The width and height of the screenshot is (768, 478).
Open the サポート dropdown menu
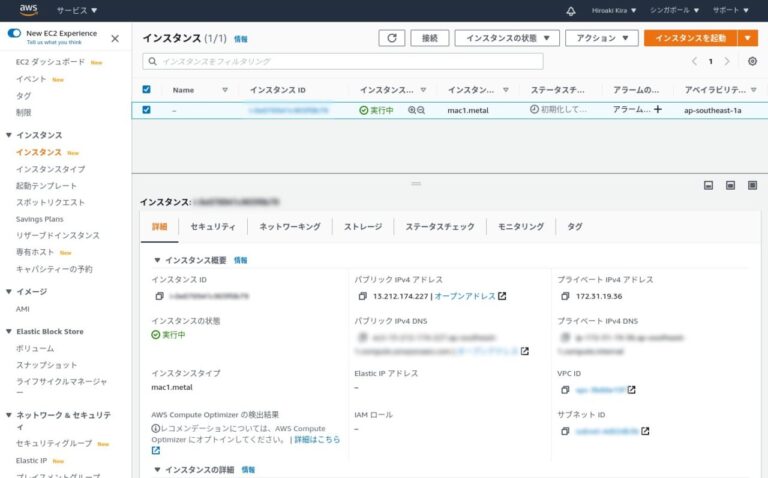pyautogui.click(x=730, y=10)
